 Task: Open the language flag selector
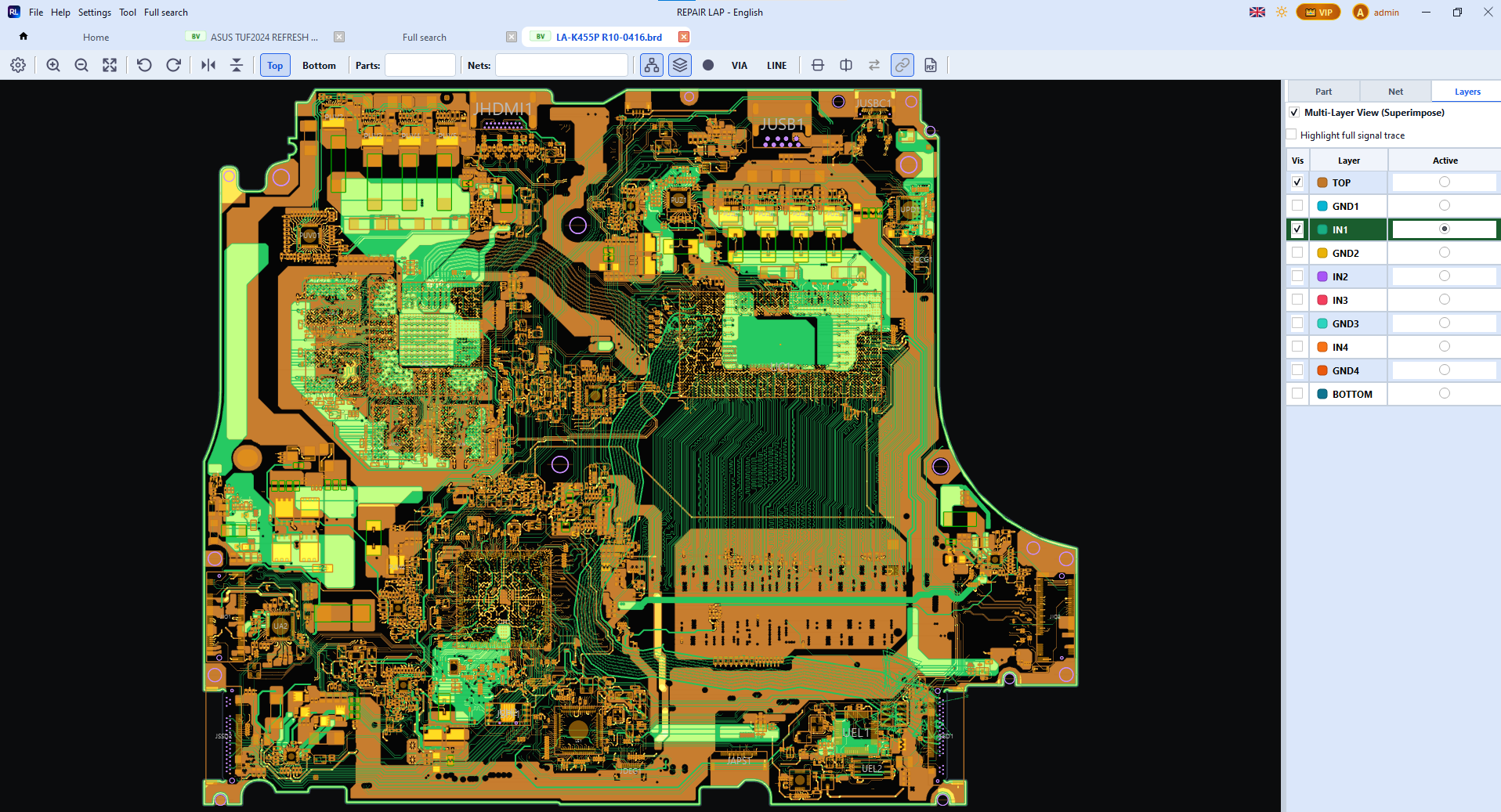point(1257,13)
